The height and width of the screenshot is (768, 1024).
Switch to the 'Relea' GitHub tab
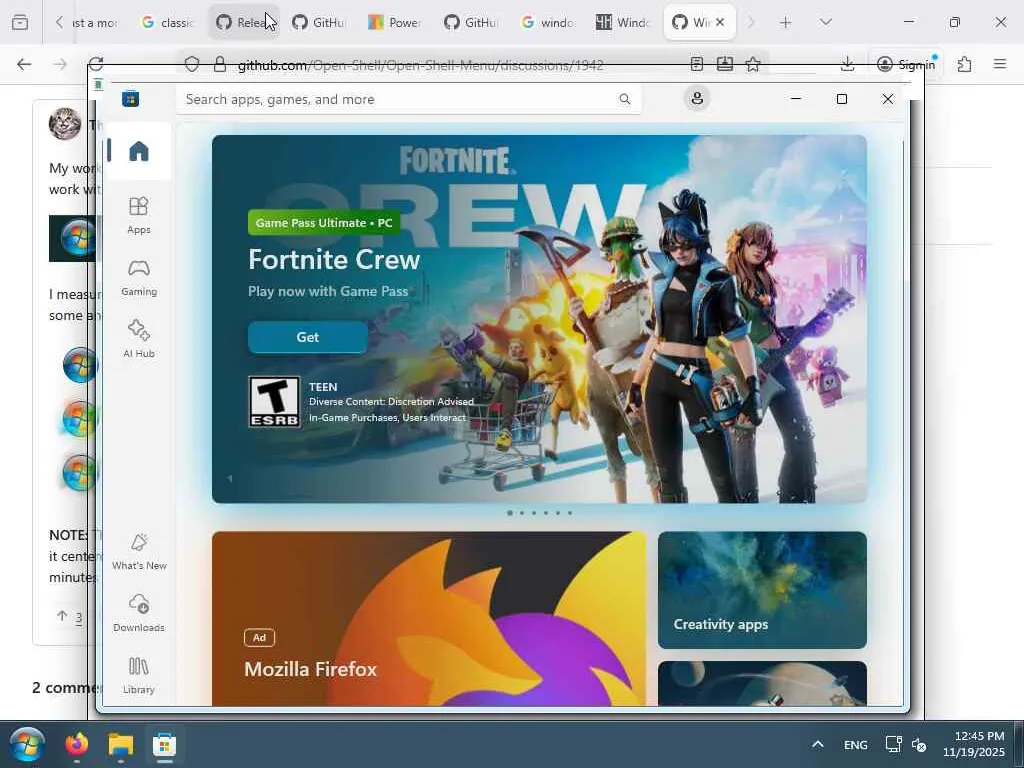244,22
